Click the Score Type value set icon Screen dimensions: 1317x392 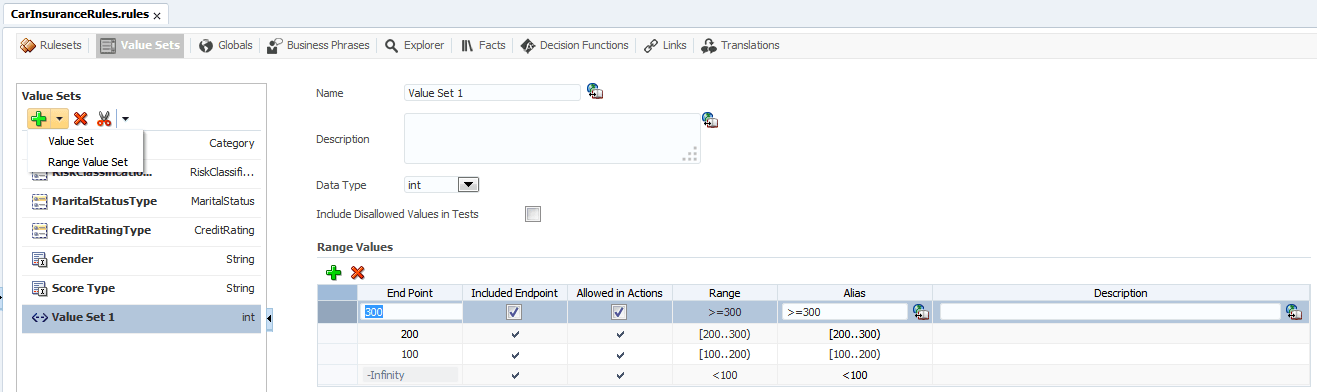40,289
